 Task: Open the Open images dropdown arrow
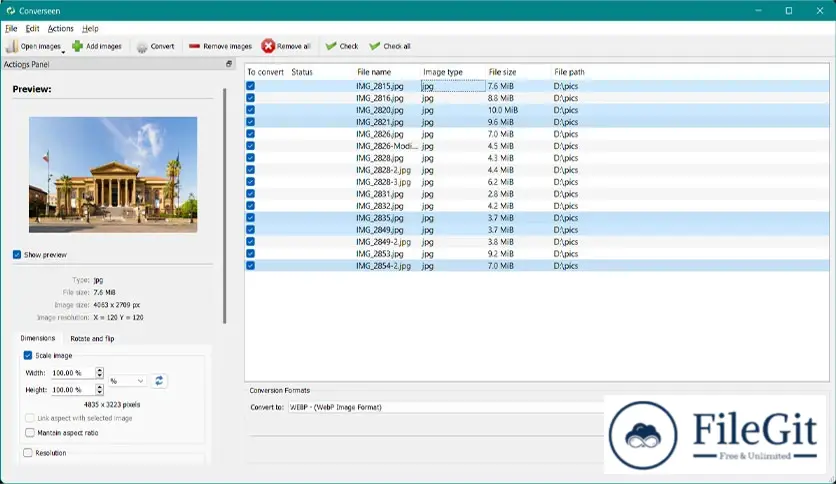[x=63, y=52]
